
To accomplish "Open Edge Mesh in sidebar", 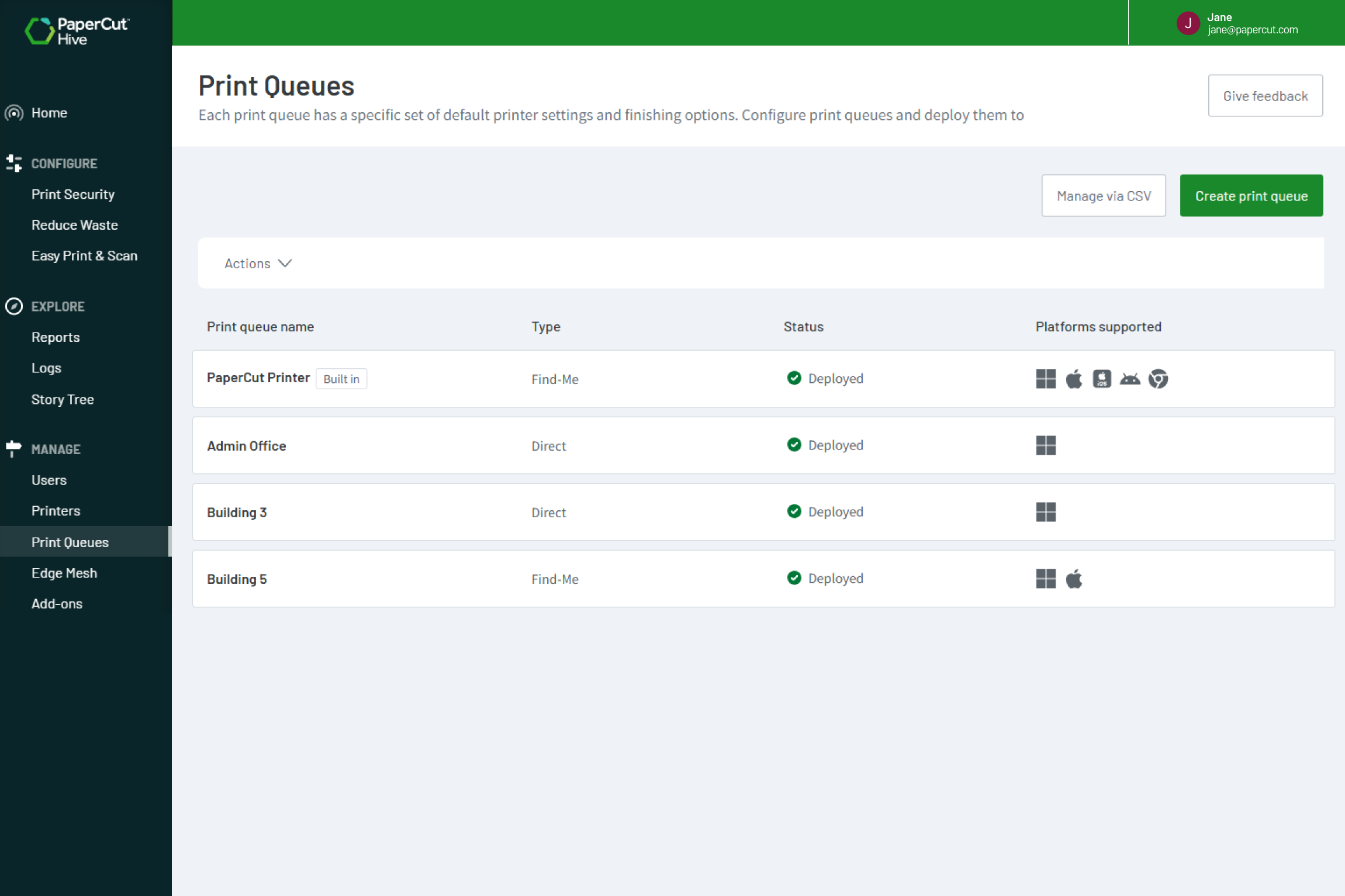I will pos(64,573).
